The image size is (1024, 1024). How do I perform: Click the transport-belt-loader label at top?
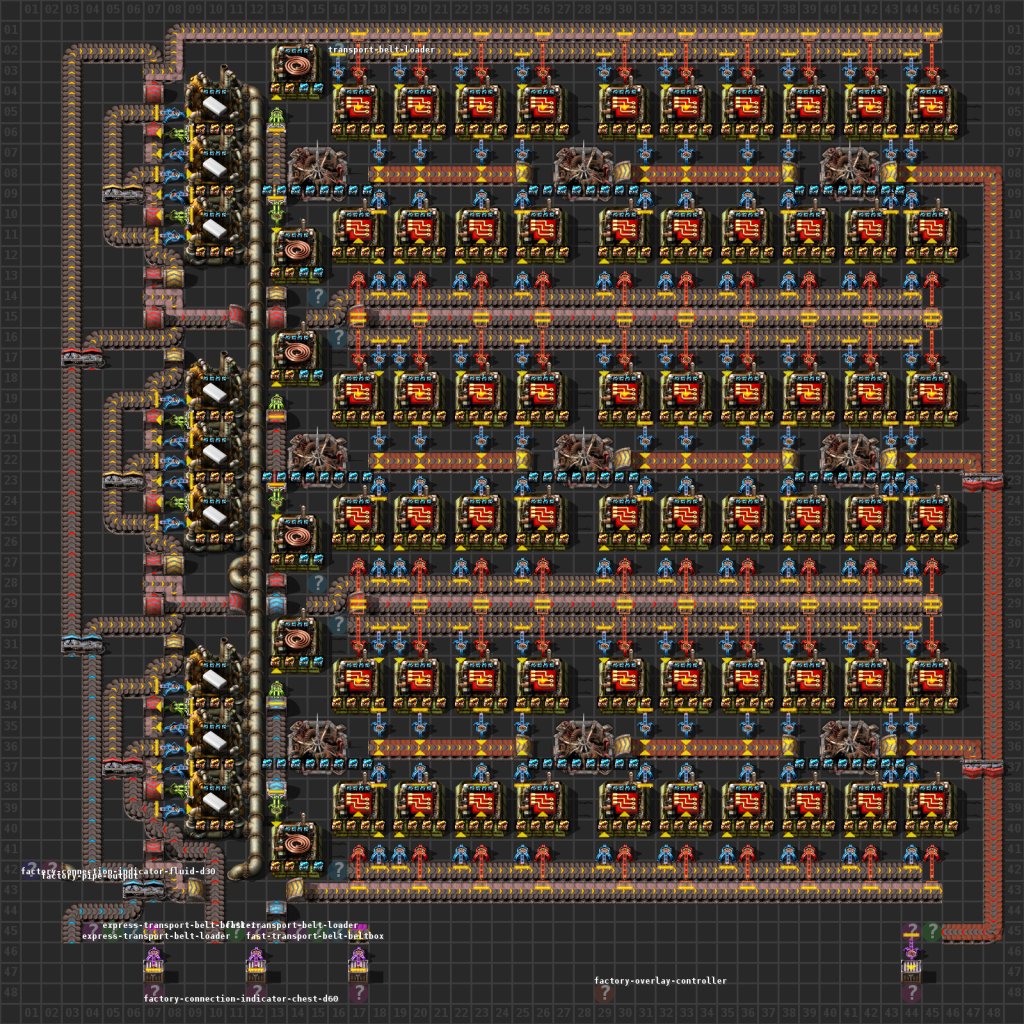pos(381,50)
